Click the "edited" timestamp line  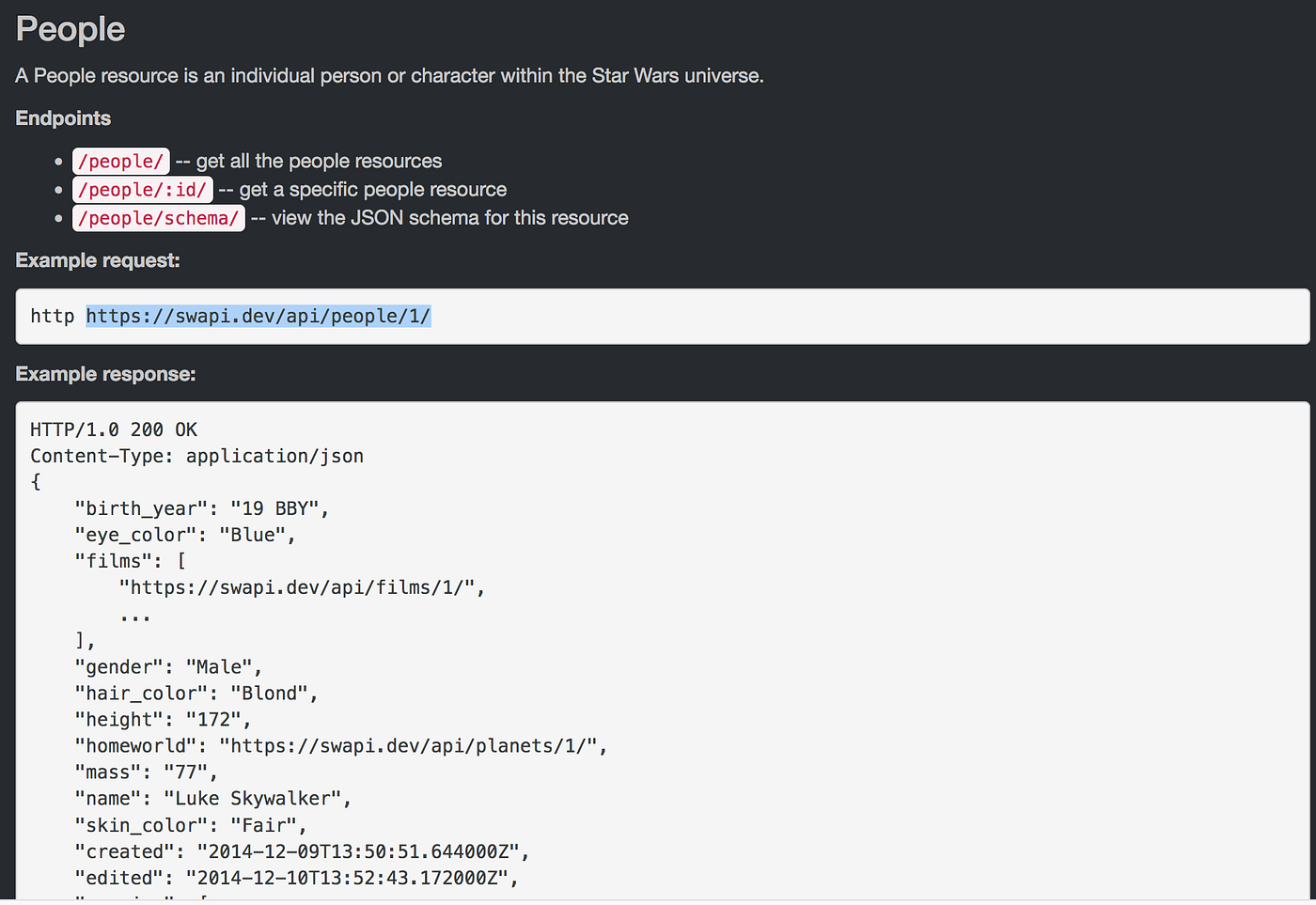tap(296, 878)
